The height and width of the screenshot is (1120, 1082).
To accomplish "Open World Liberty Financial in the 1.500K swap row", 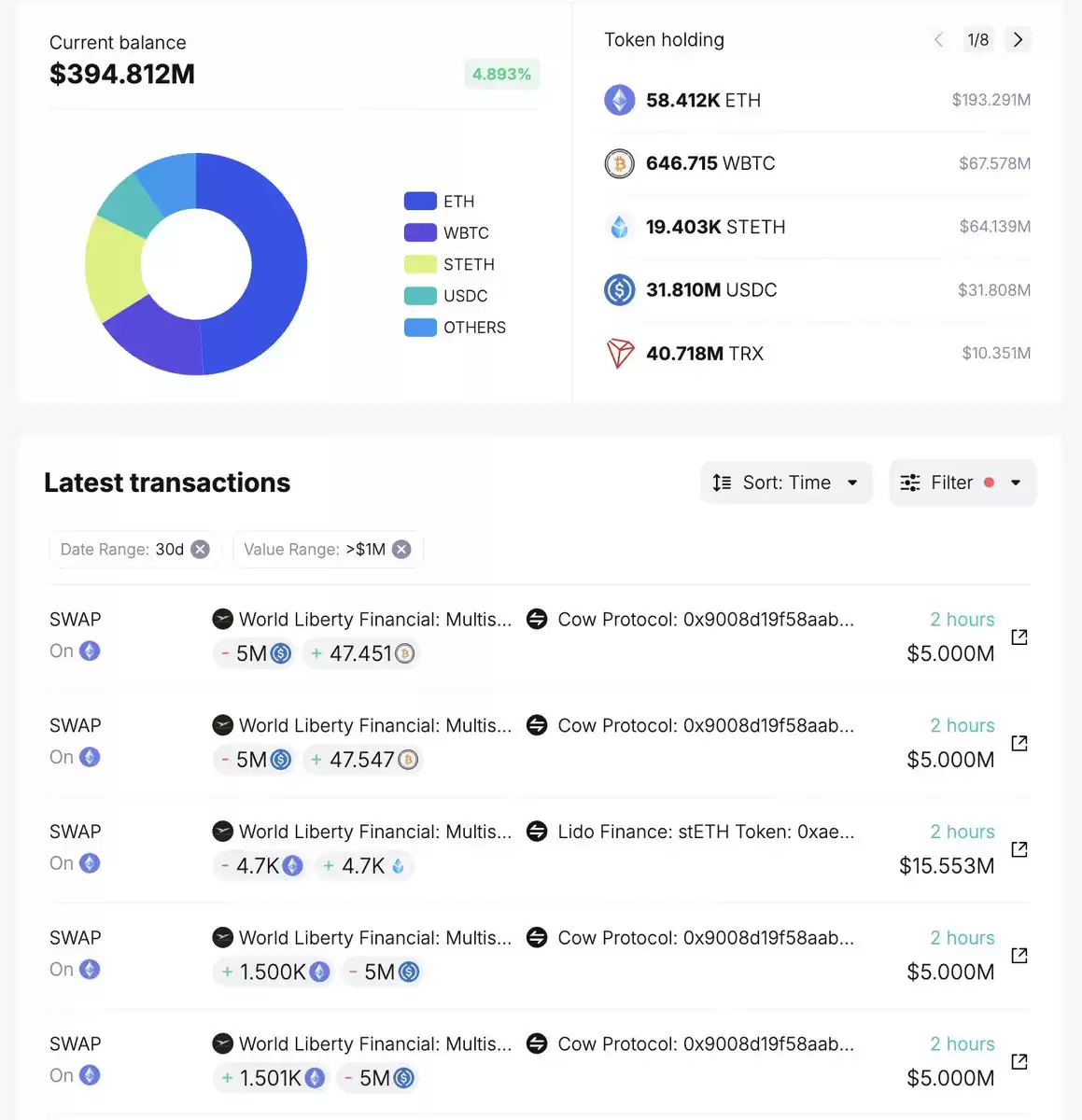I will (x=375, y=938).
